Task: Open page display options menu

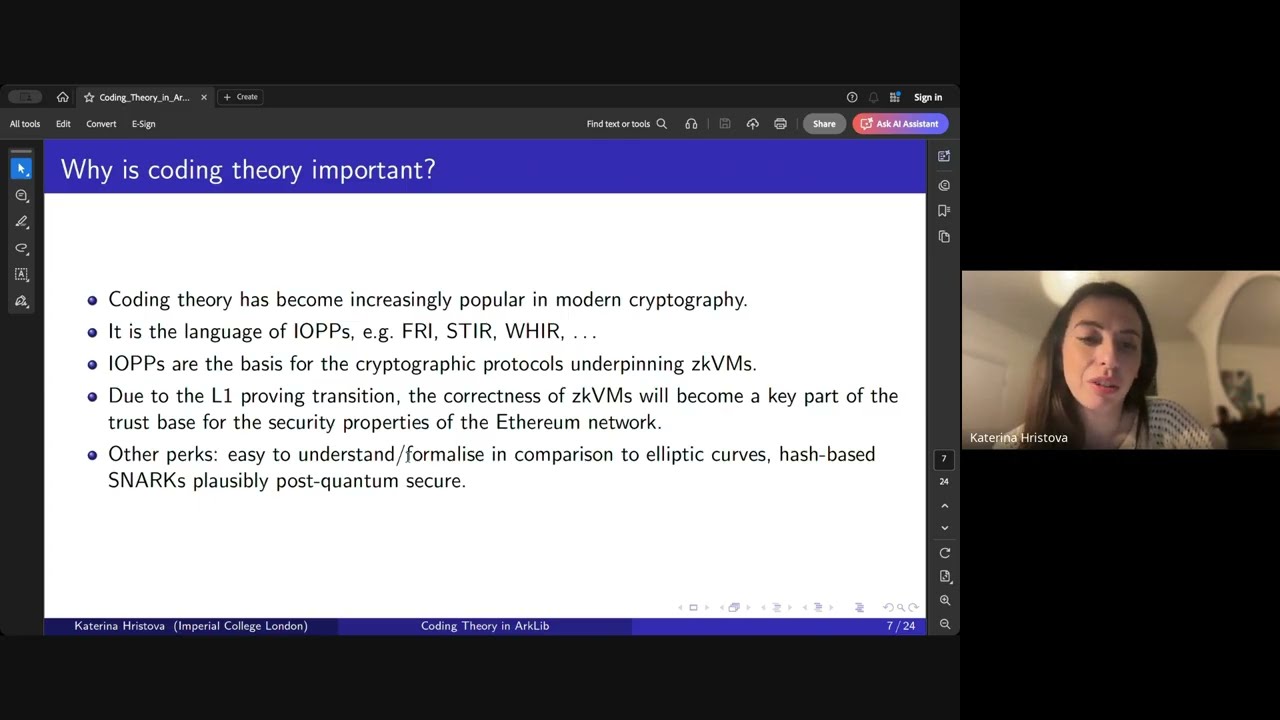Action: click(945, 577)
